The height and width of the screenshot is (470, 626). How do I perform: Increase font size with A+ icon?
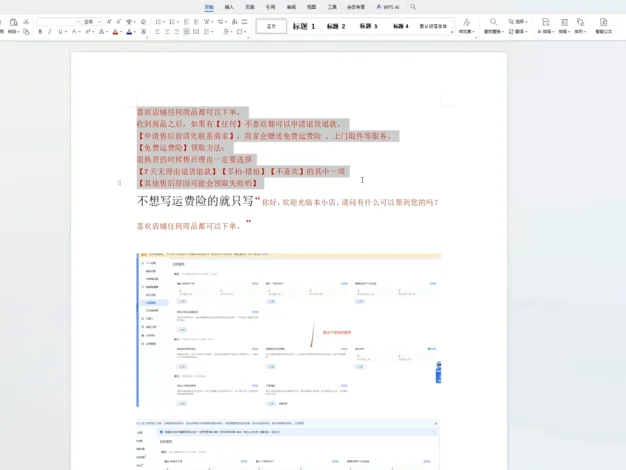[x=109, y=22]
